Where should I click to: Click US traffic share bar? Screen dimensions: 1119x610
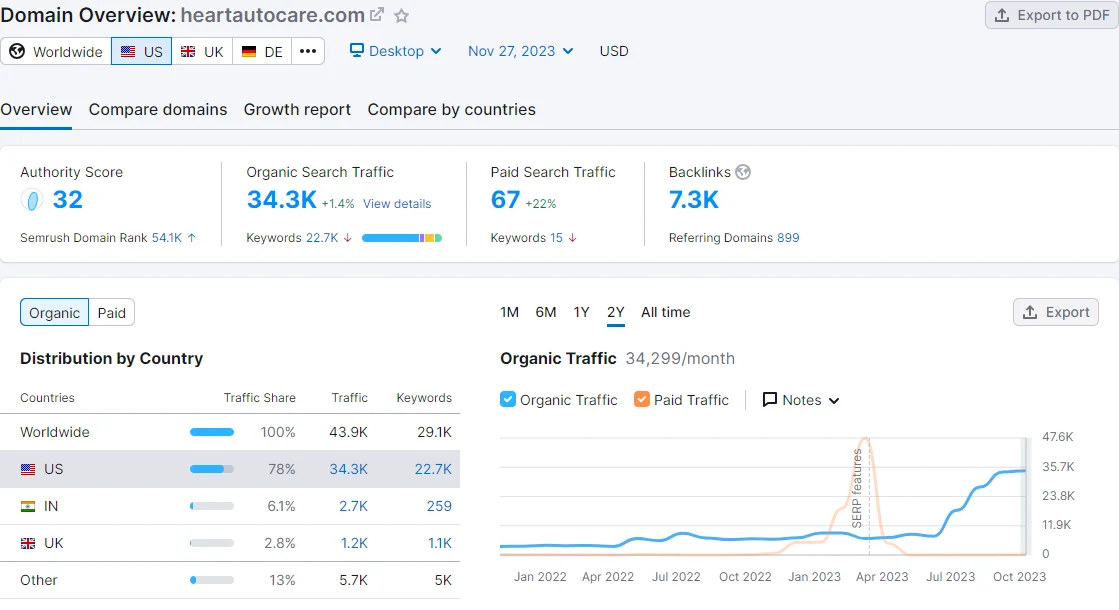click(212, 469)
